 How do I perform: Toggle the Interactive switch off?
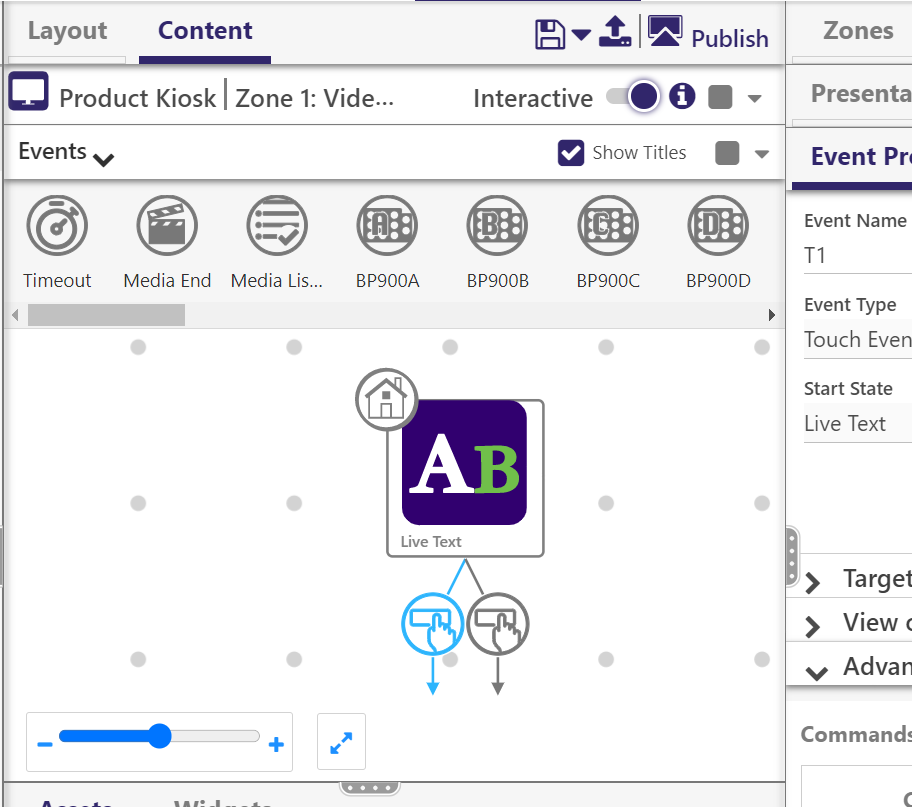click(633, 97)
